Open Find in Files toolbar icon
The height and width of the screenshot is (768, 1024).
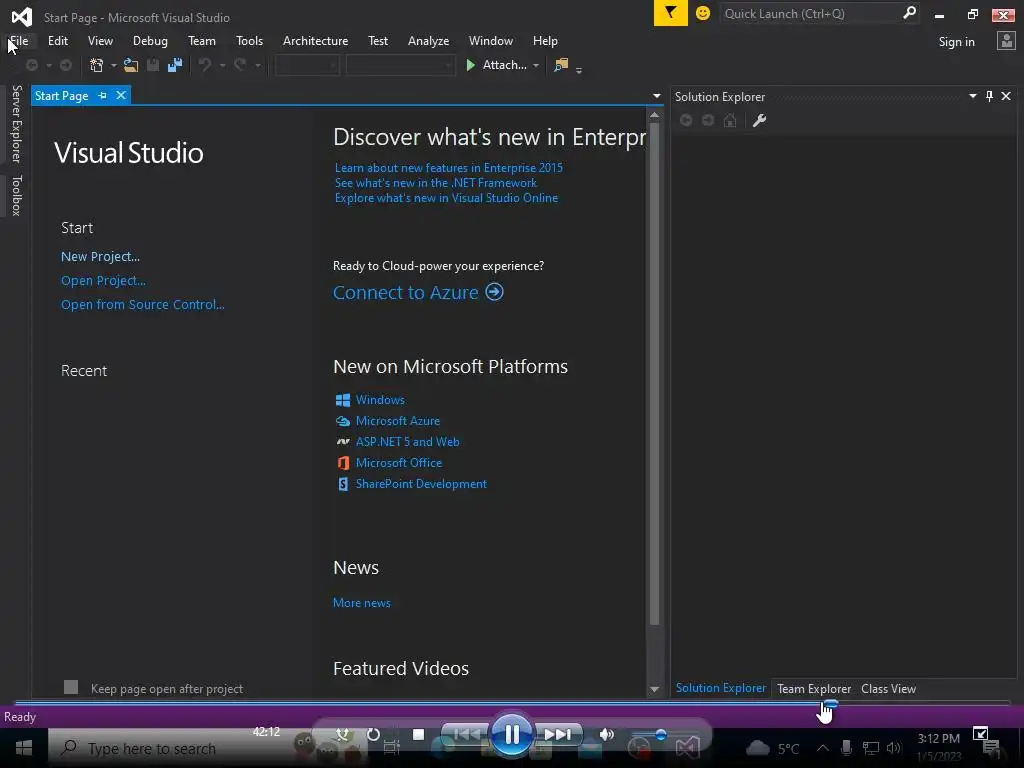click(x=560, y=65)
